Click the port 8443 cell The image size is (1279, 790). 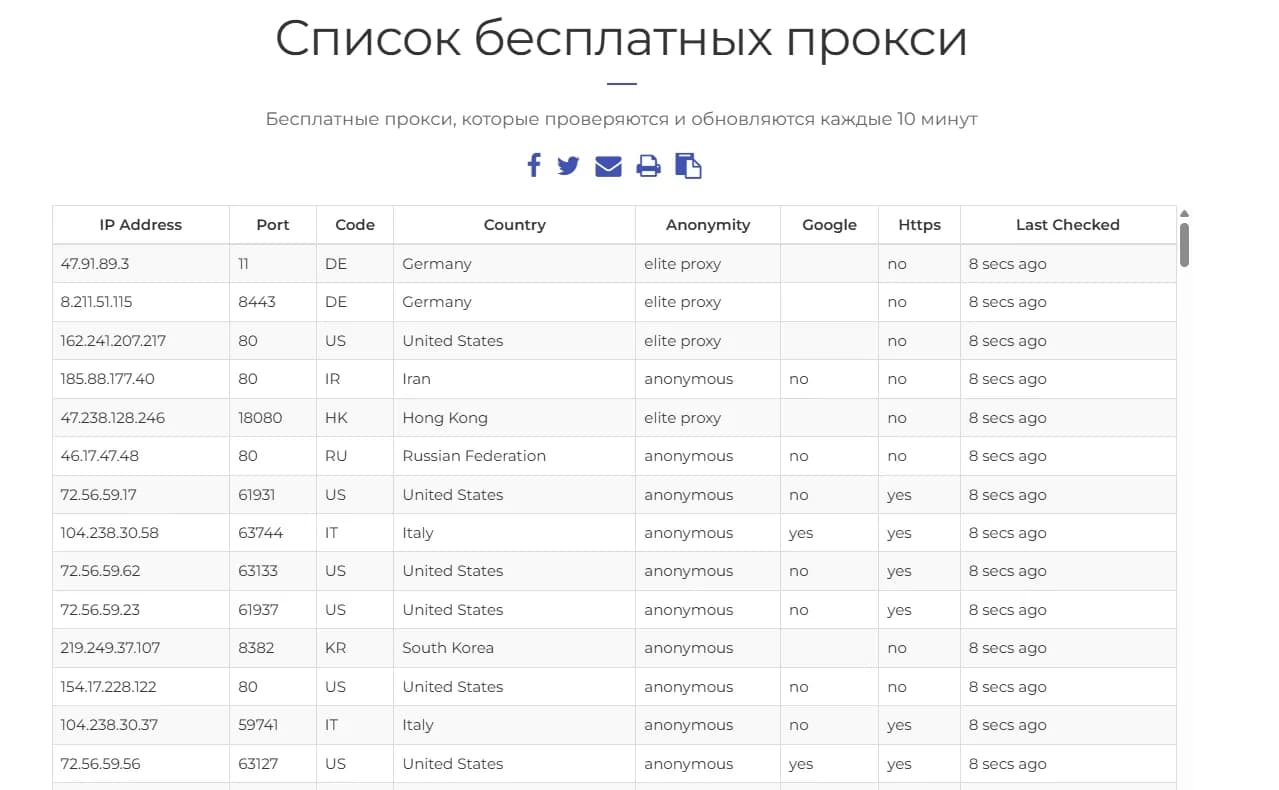255,301
